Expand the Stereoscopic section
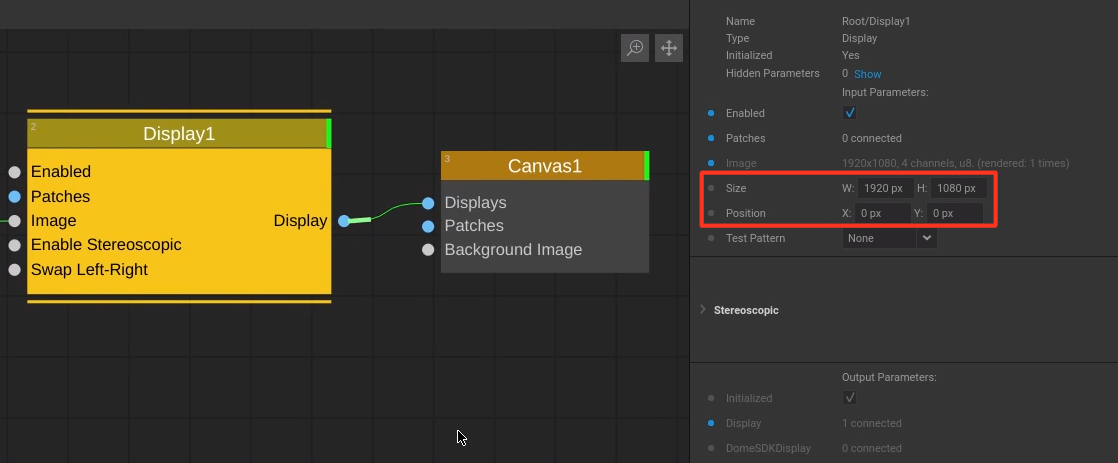This screenshot has height=463, width=1118. 703,310
